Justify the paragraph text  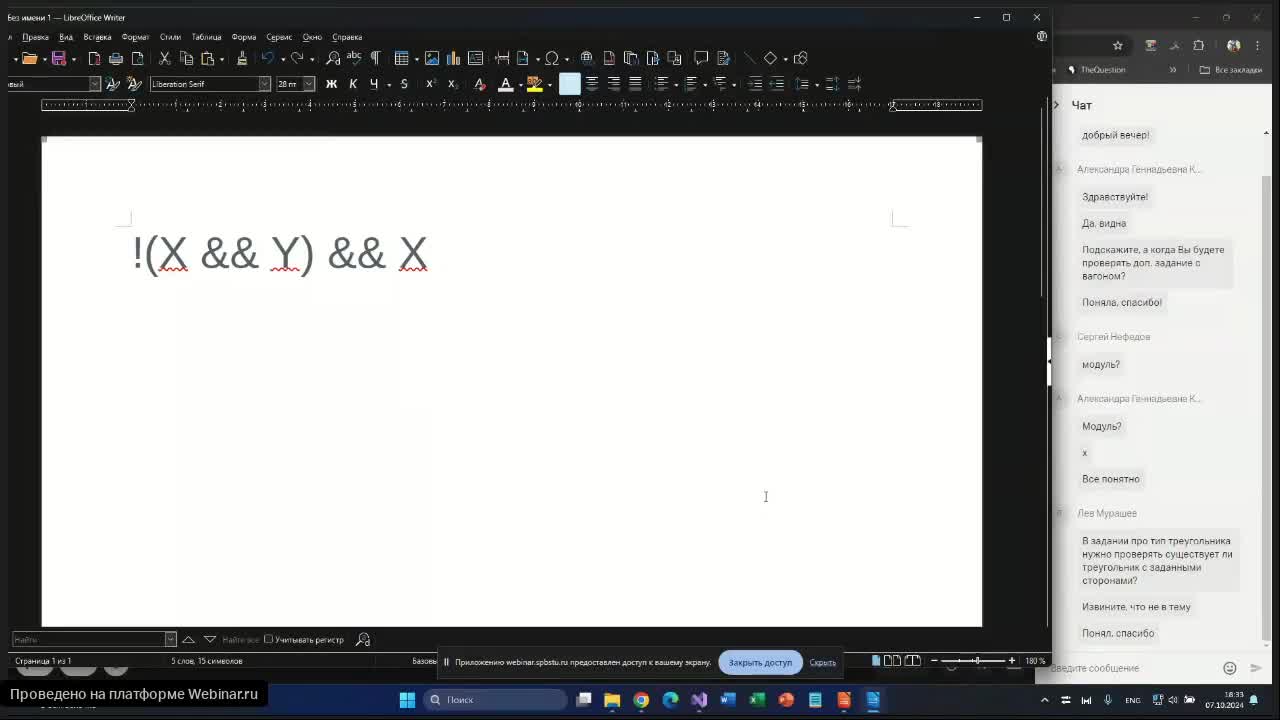pos(635,84)
